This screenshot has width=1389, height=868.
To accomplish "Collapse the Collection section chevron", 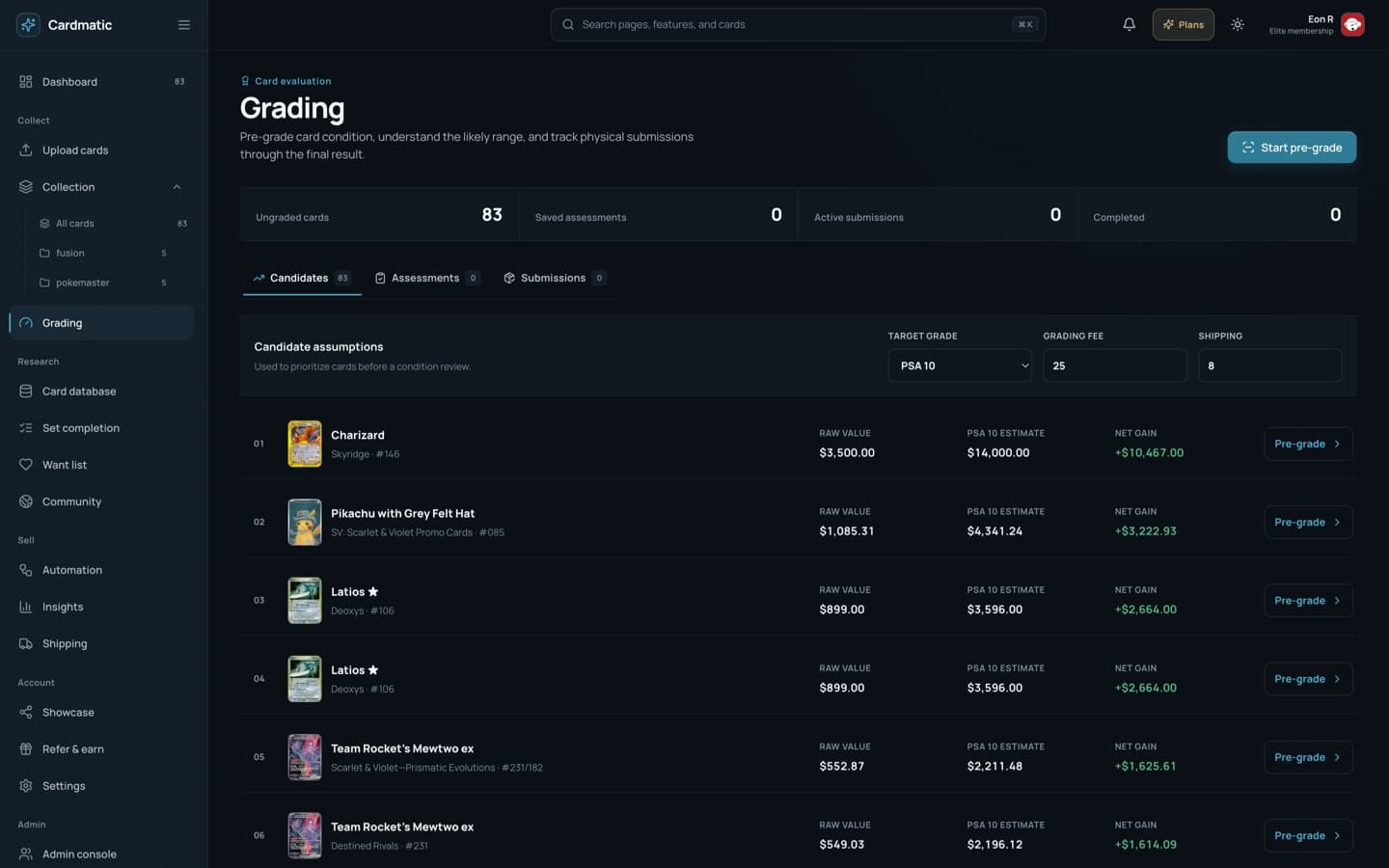I will point(177,187).
